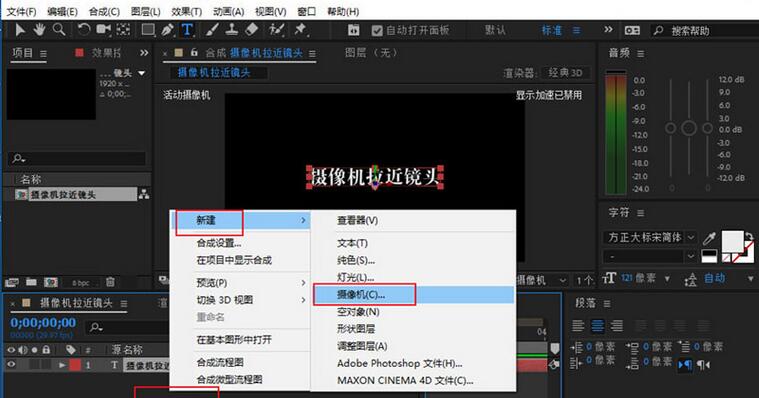Pick a color with the eyedropper in Character panel
759x398 pixels.
click(709, 238)
